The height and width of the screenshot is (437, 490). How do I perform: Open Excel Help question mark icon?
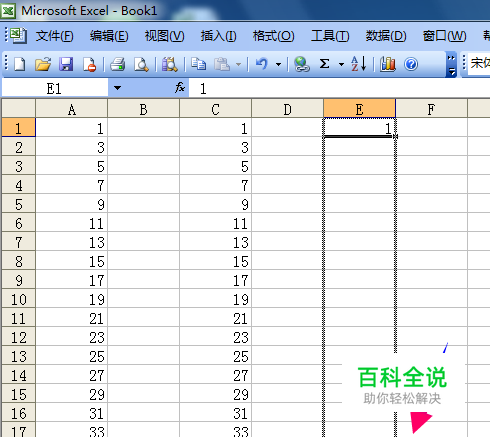[x=411, y=64]
